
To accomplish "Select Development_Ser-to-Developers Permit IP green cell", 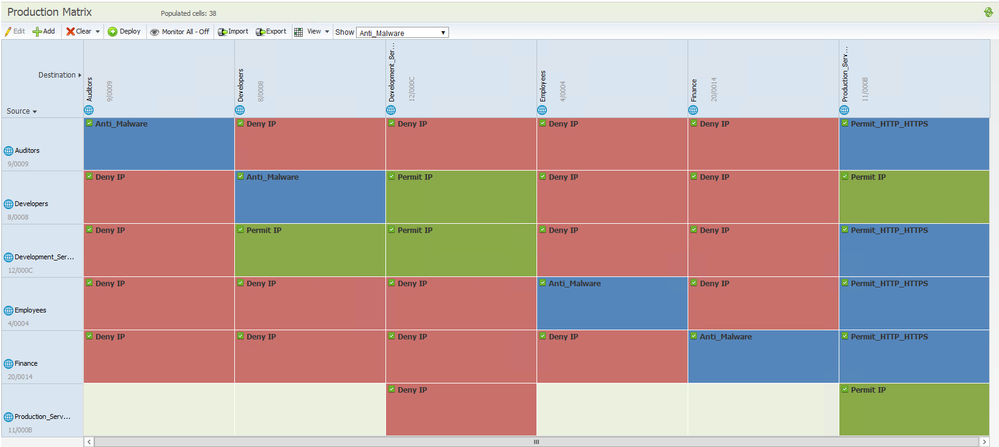I will (310, 250).
